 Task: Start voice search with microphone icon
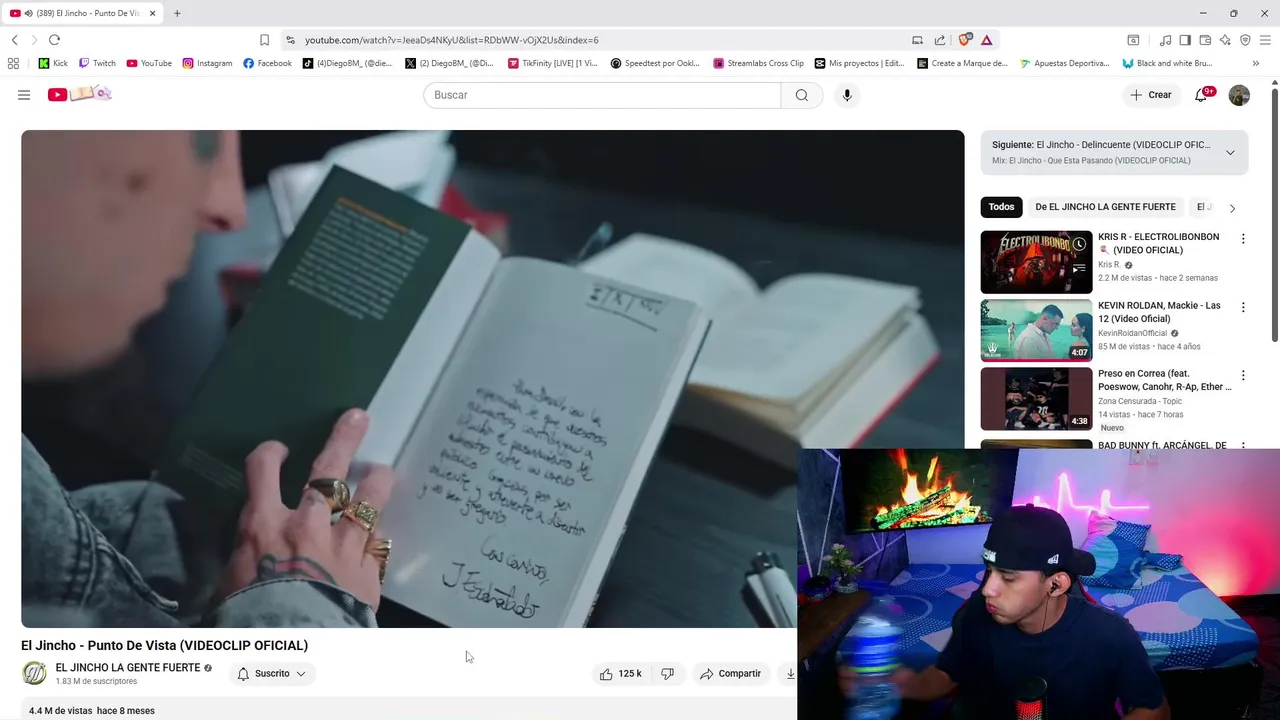(x=847, y=95)
